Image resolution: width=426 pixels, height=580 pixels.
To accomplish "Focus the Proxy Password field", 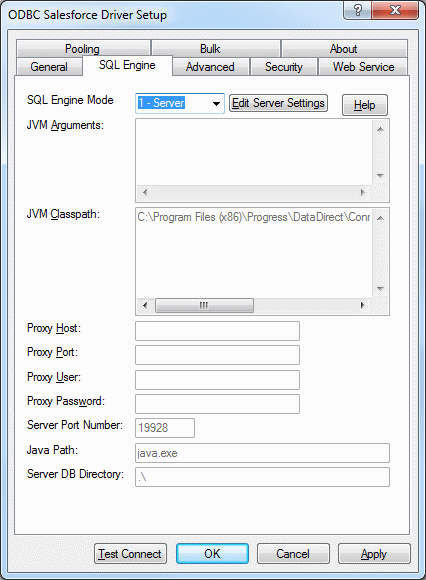I will pos(217,404).
